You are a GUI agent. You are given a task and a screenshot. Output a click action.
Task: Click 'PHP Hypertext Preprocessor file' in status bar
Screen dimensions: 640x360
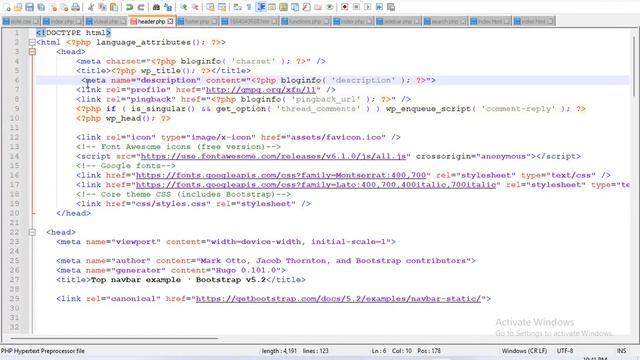pos(42,351)
